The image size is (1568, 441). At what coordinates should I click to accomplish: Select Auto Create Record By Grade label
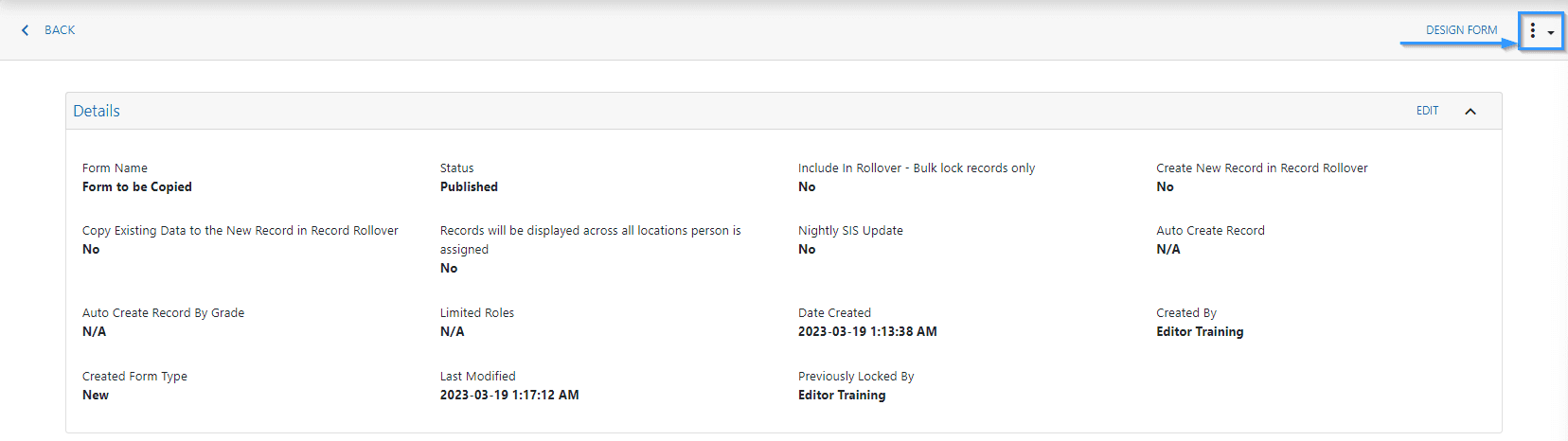point(163,313)
